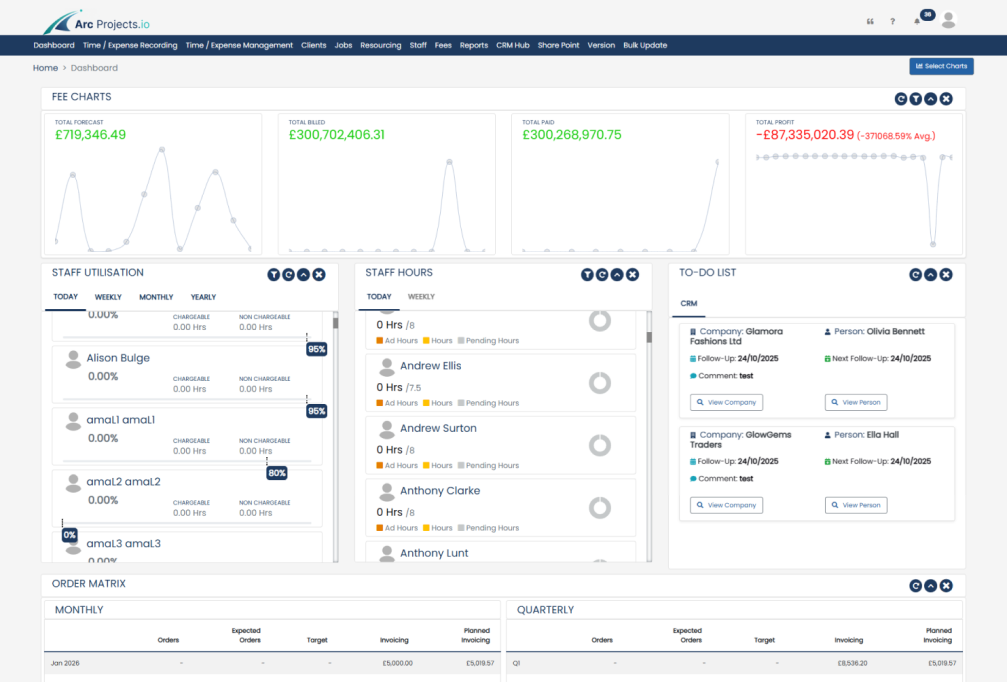This screenshot has width=1007, height=682.
Task: Click the quote icon in header
Action: coord(869,21)
